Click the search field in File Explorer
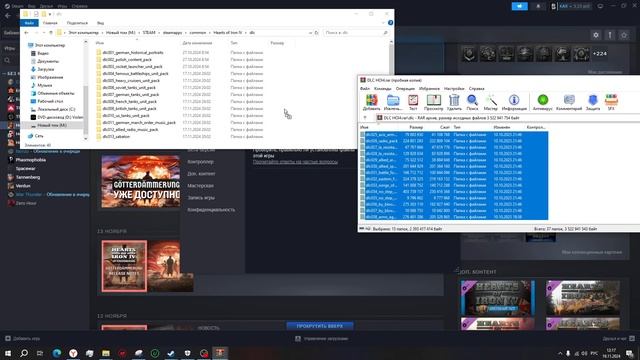 [x=356, y=33]
